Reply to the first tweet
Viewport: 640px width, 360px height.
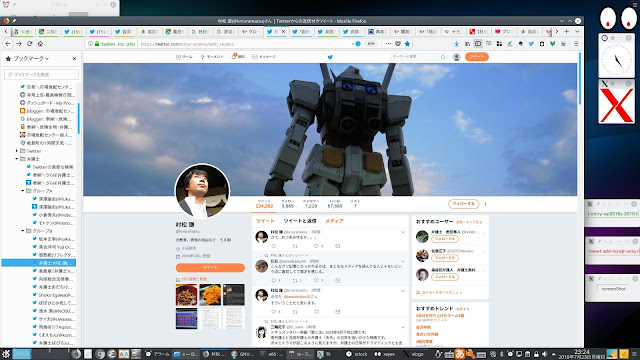tap(274, 246)
